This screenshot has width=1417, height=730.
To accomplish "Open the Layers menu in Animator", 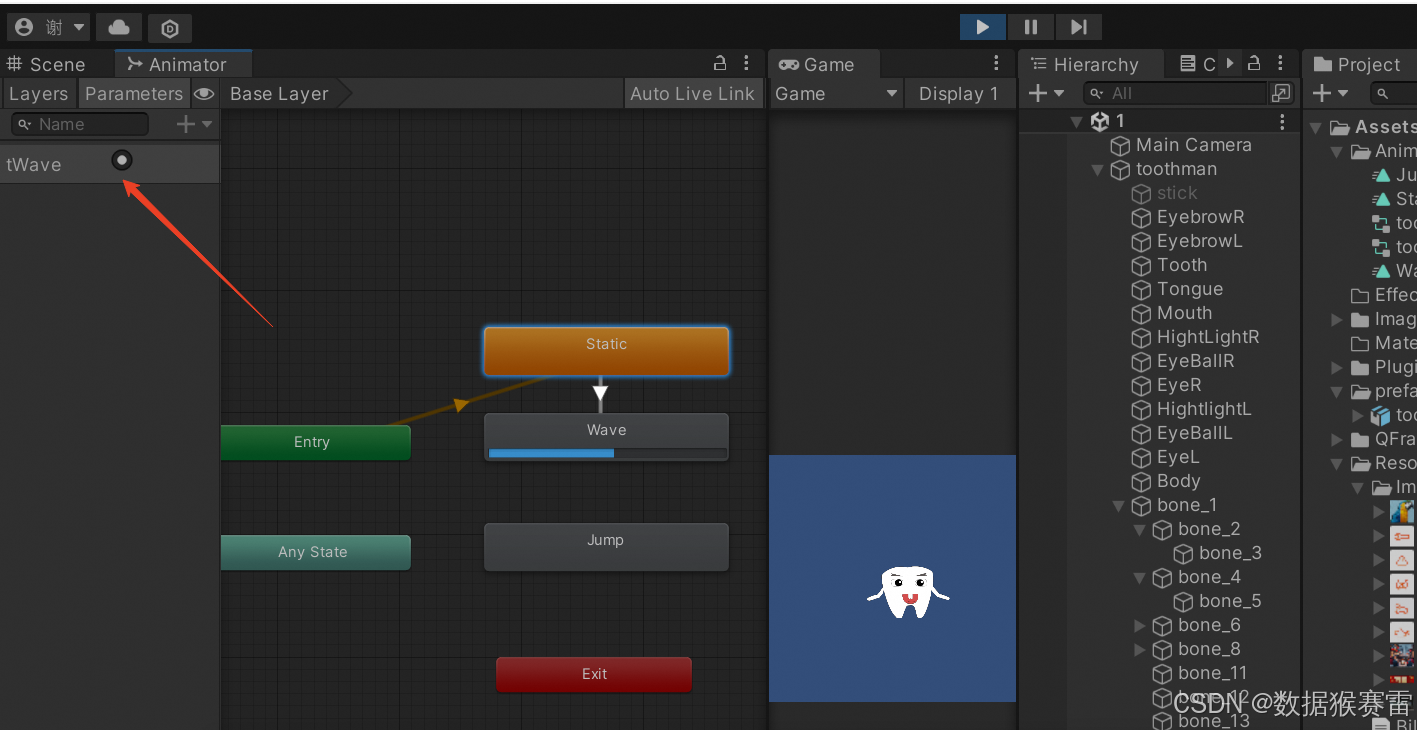I will tap(38, 93).
